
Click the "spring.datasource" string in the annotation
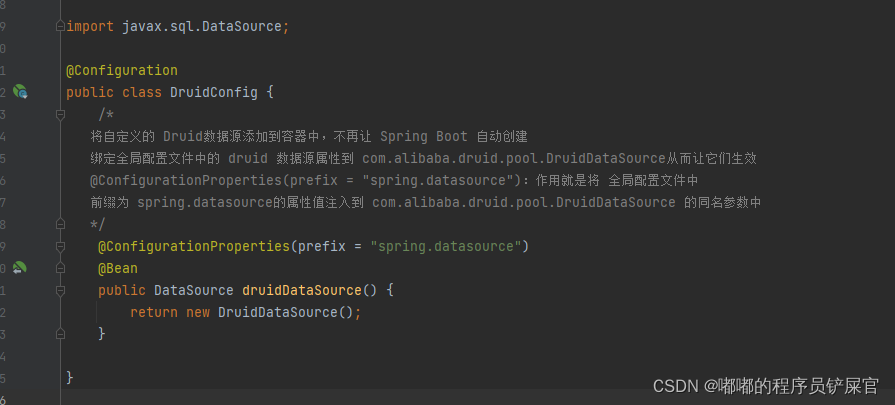tap(445, 246)
